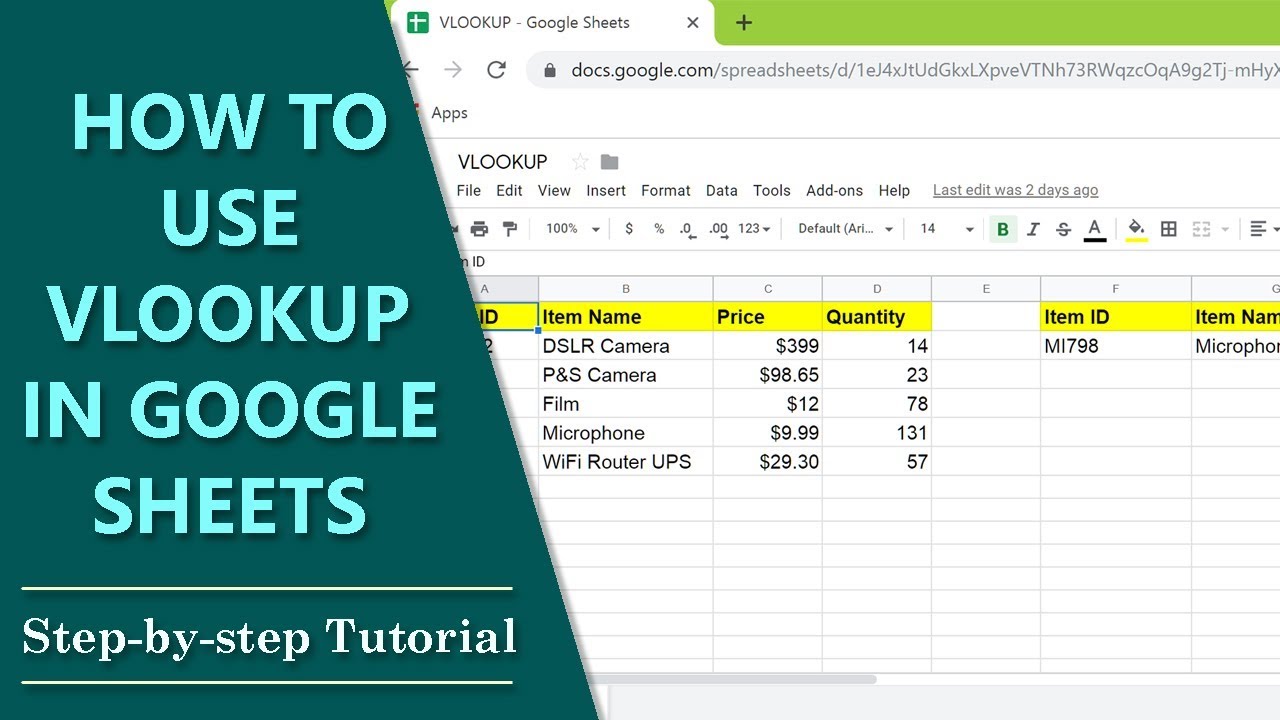Expand the Merge cells options arrow
The height and width of the screenshot is (720, 1280).
[x=1224, y=229]
